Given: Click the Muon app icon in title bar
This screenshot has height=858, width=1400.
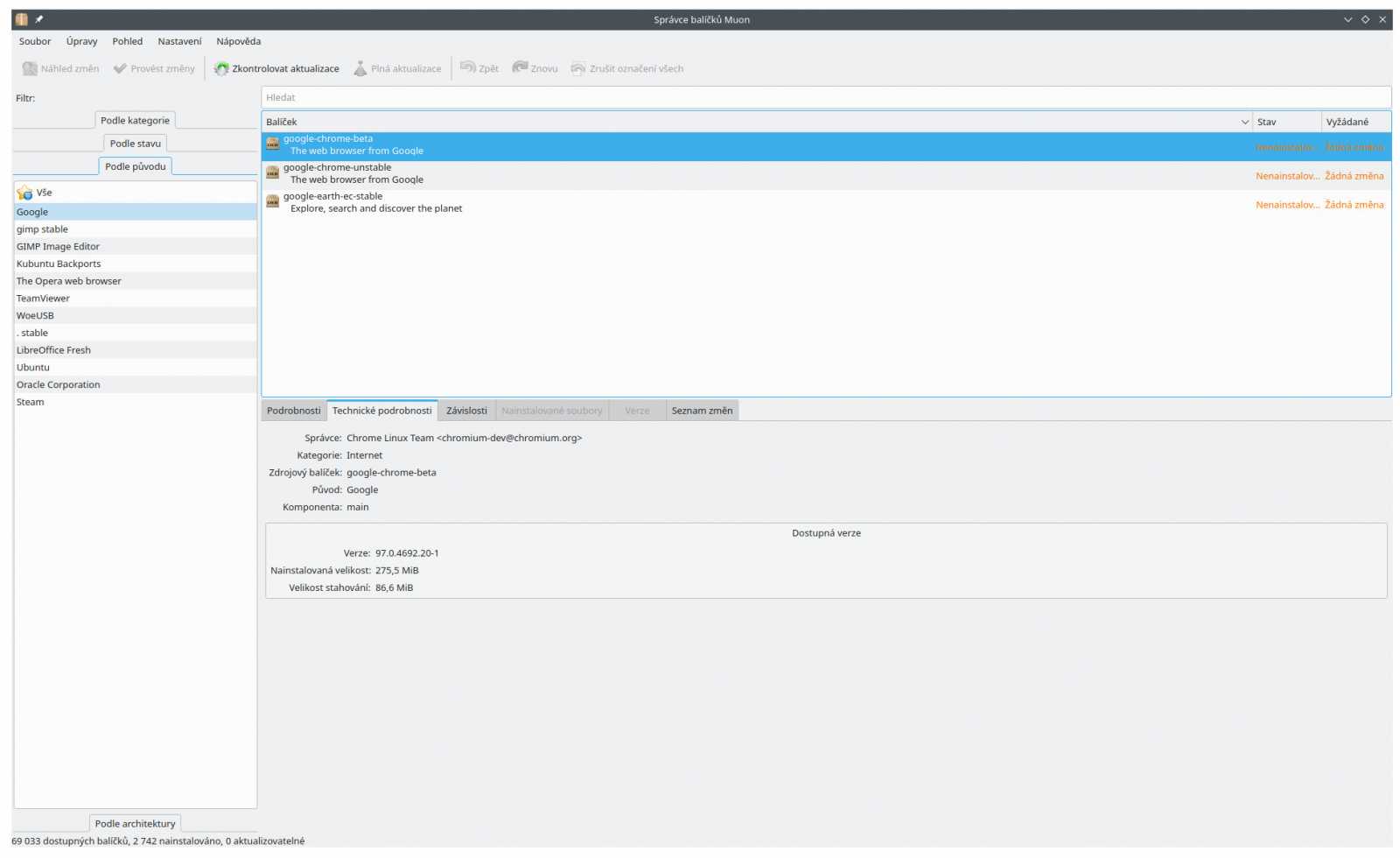Looking at the screenshot, I should click(x=22, y=19).
